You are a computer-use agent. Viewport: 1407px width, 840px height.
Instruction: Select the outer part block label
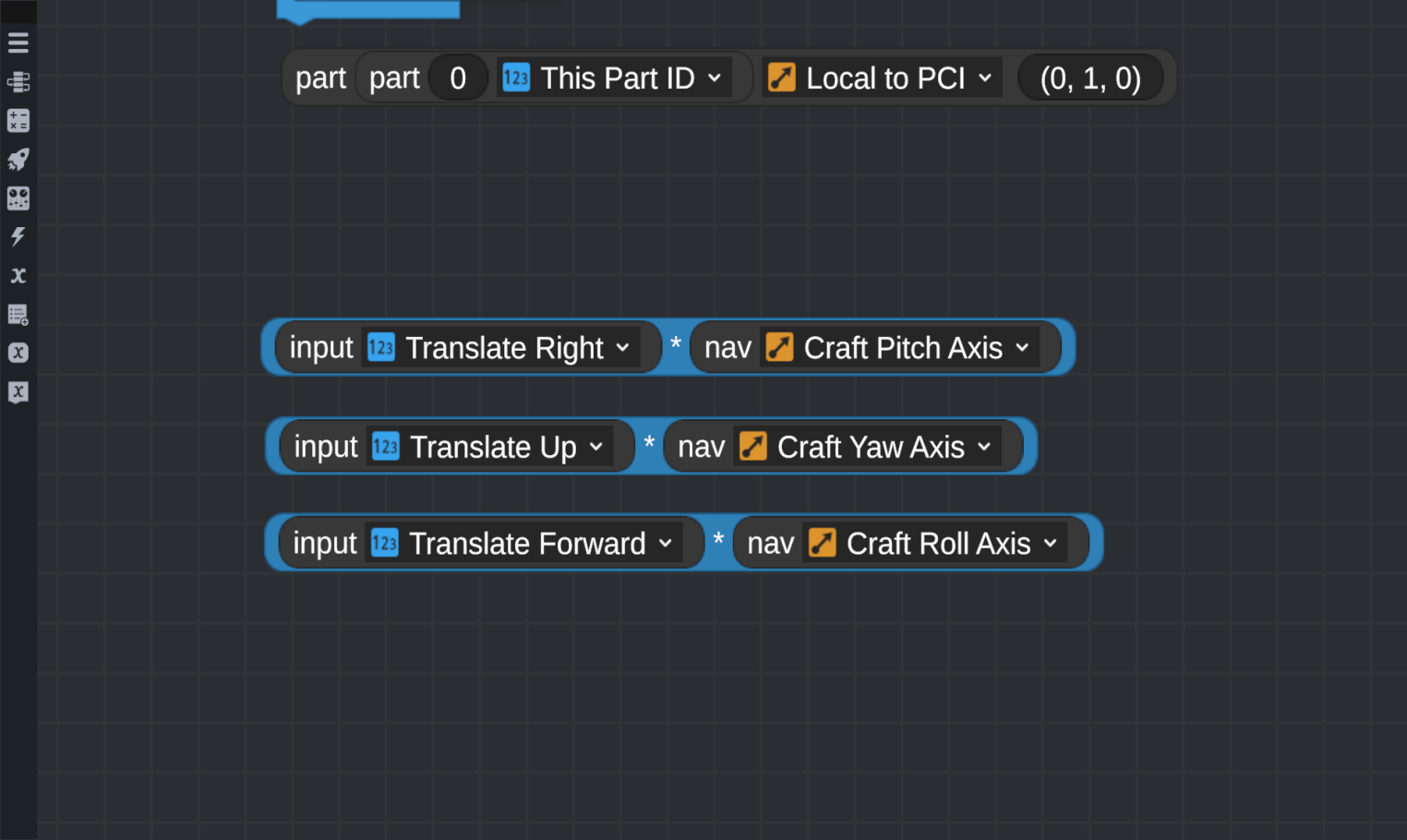point(320,78)
